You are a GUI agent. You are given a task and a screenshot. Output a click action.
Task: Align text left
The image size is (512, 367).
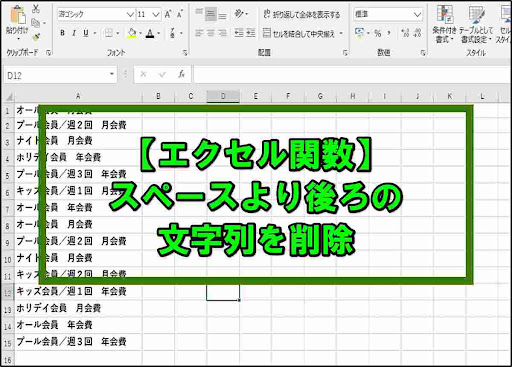tap(199, 33)
